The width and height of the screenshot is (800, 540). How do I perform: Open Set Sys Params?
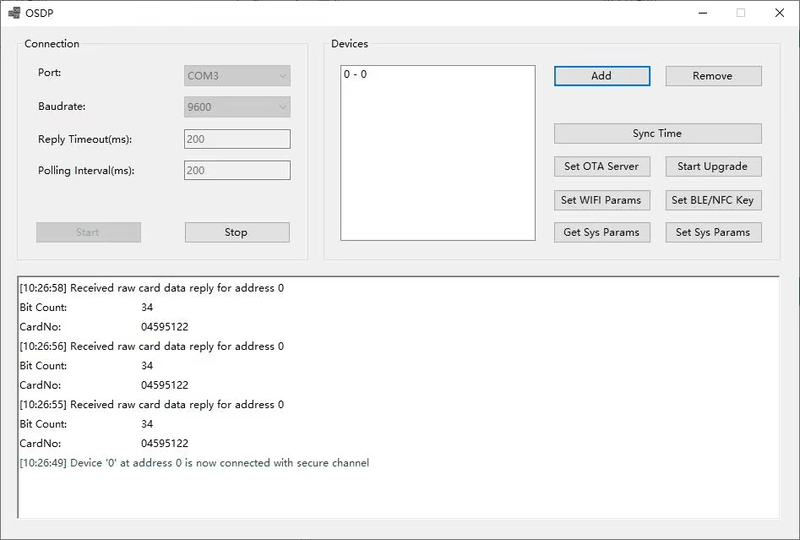713,232
